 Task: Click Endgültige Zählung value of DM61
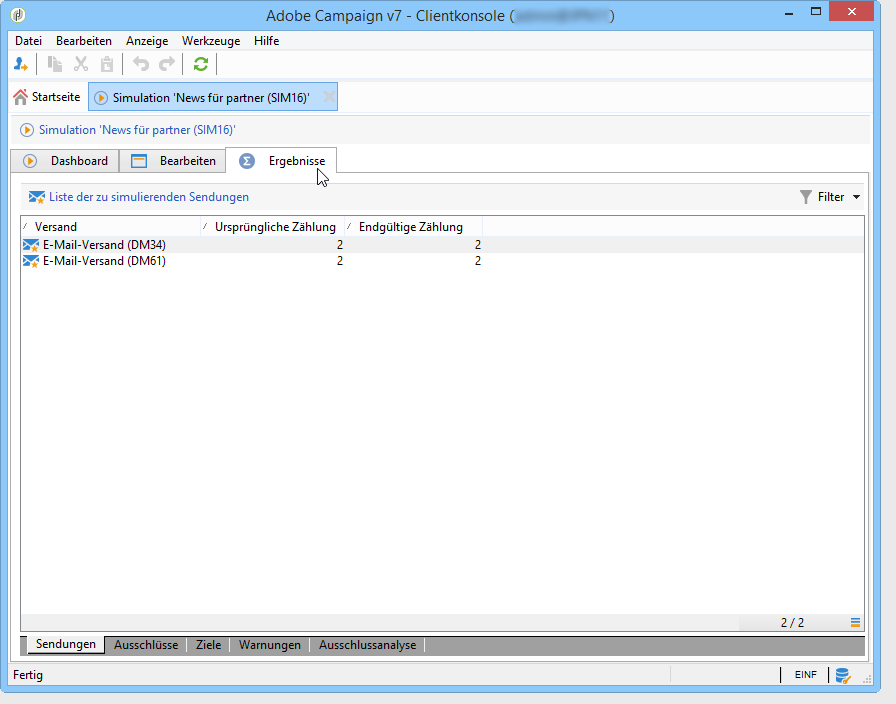478,261
